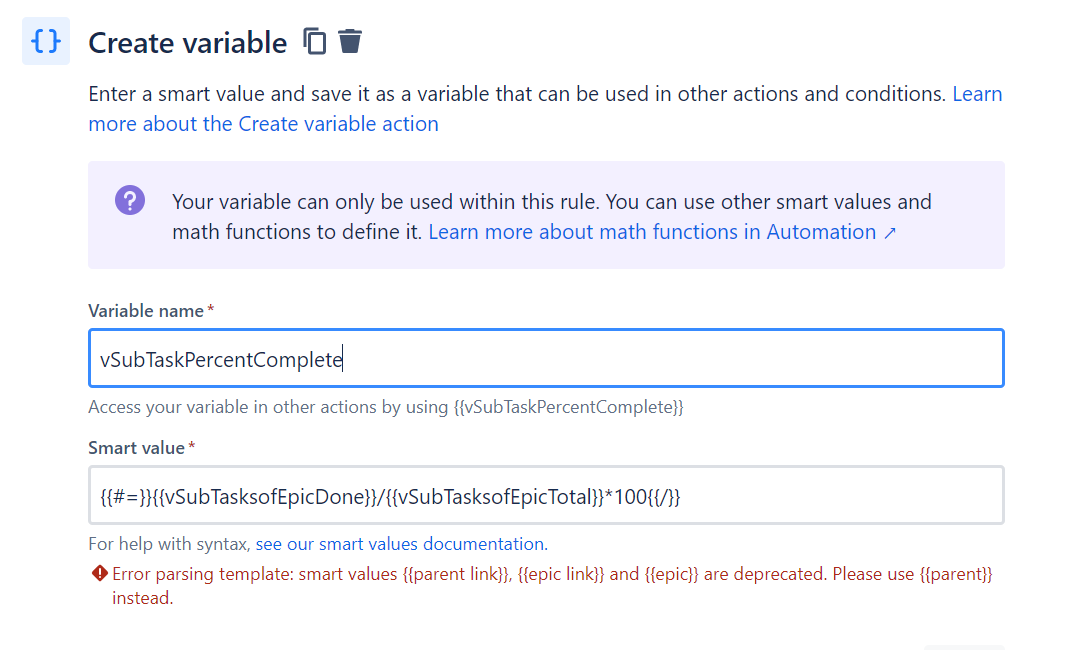Duplicate the Create variable action

[x=315, y=41]
